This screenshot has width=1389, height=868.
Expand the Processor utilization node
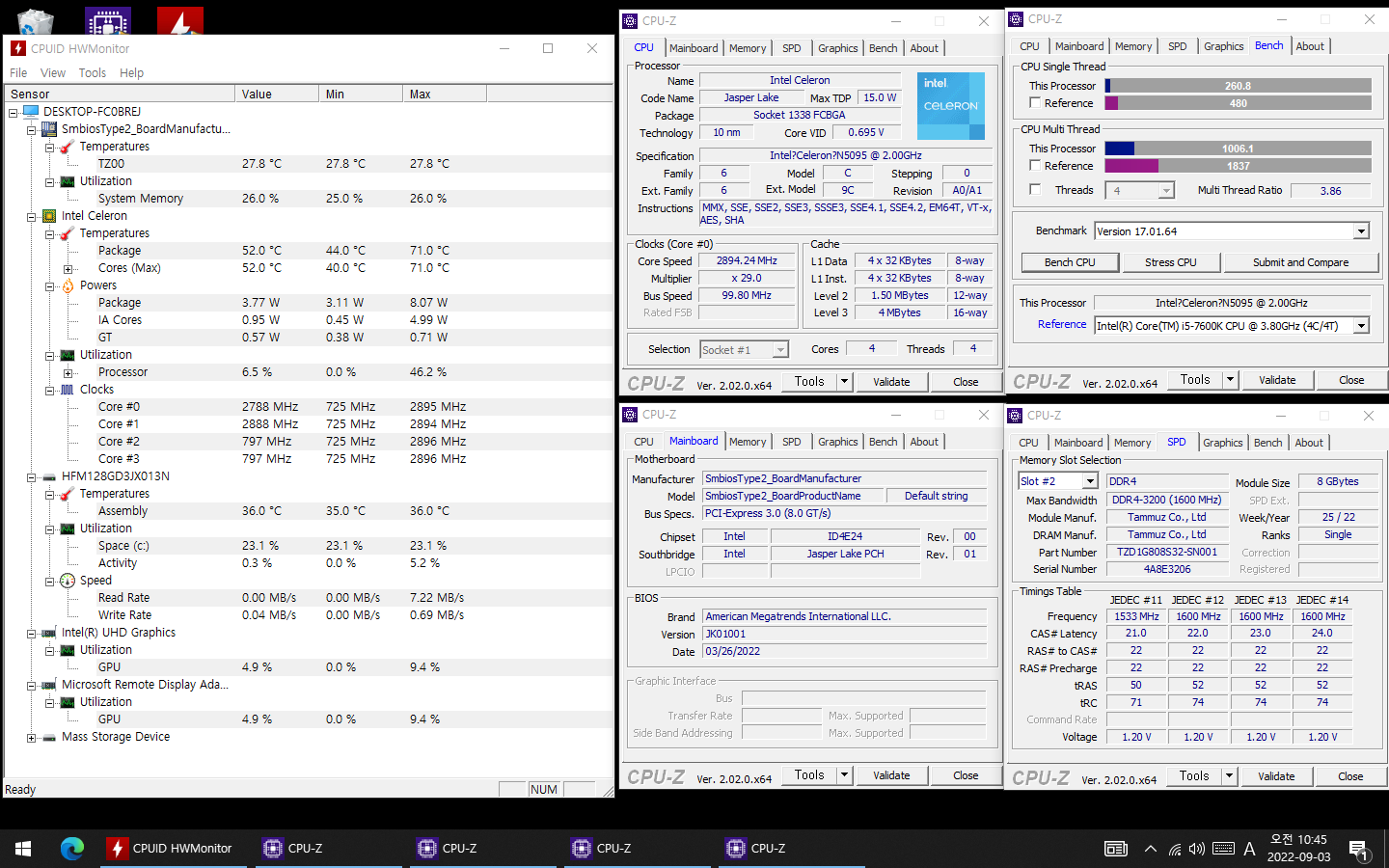pyautogui.click(x=68, y=372)
